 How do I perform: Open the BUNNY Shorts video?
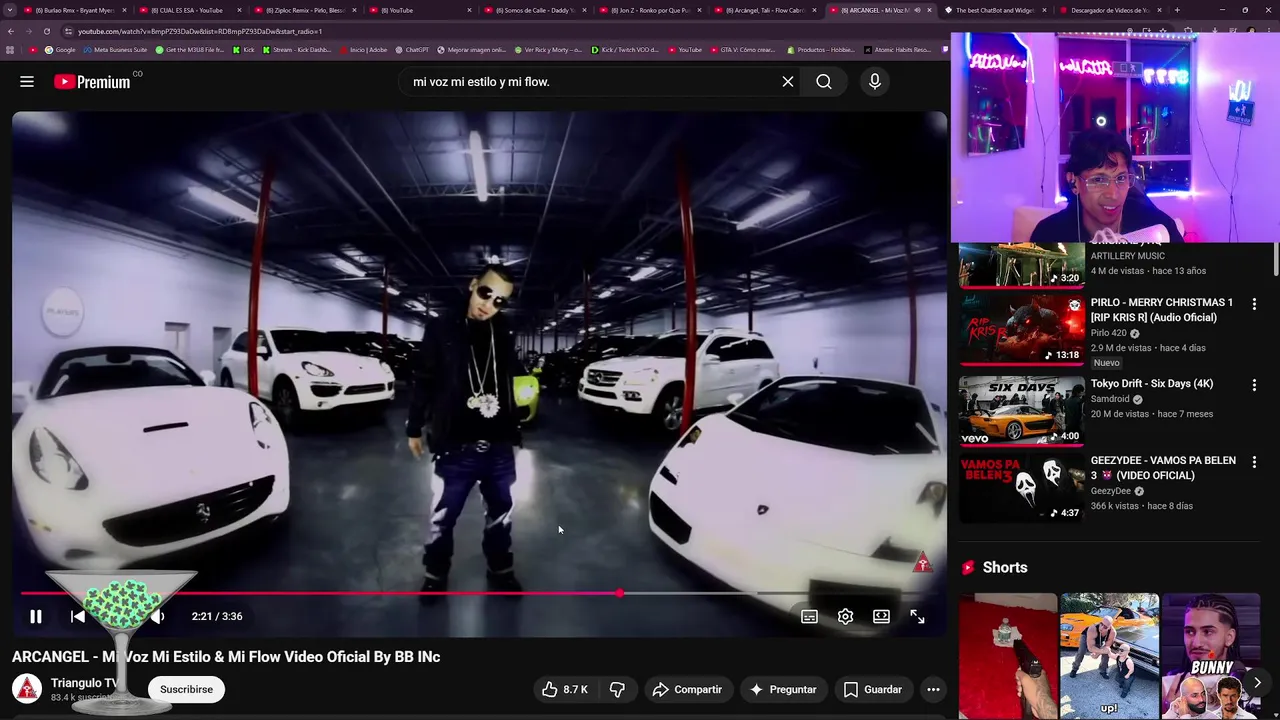(1211, 656)
